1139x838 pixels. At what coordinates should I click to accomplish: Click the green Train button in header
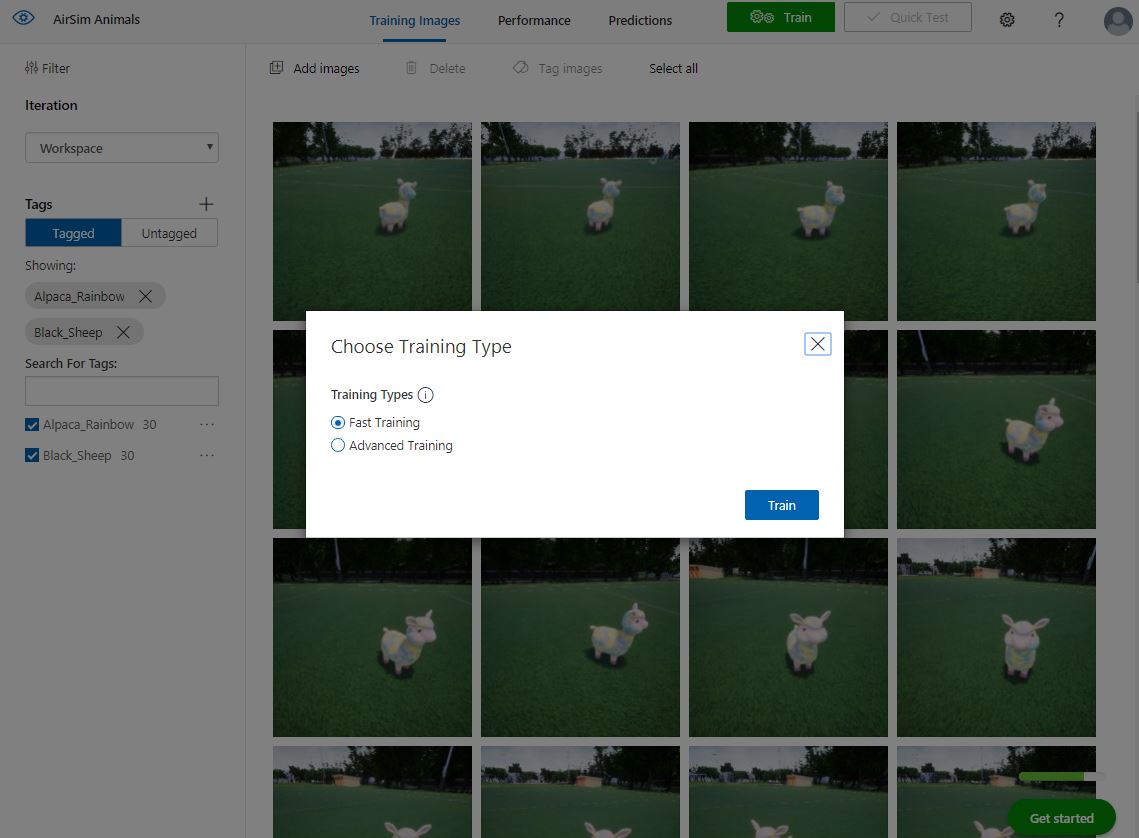pos(781,17)
